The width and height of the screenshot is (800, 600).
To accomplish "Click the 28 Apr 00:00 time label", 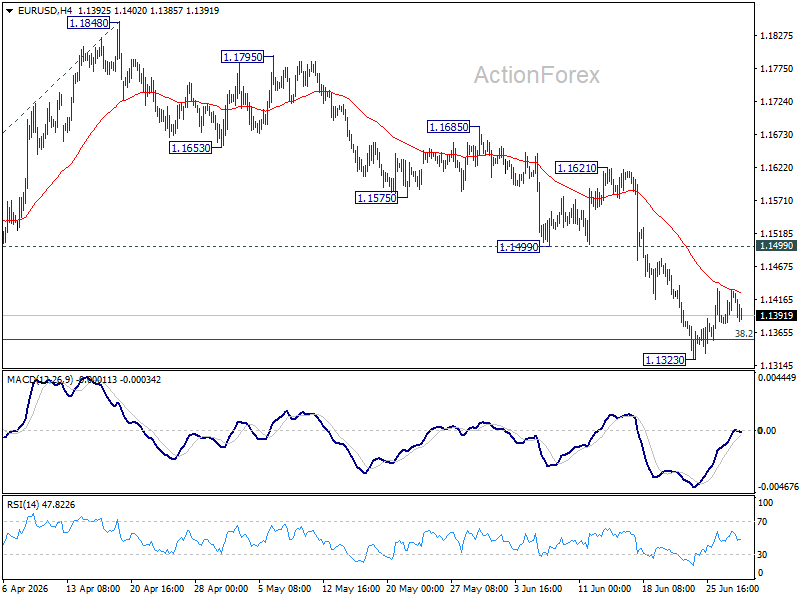I will pos(221,589).
